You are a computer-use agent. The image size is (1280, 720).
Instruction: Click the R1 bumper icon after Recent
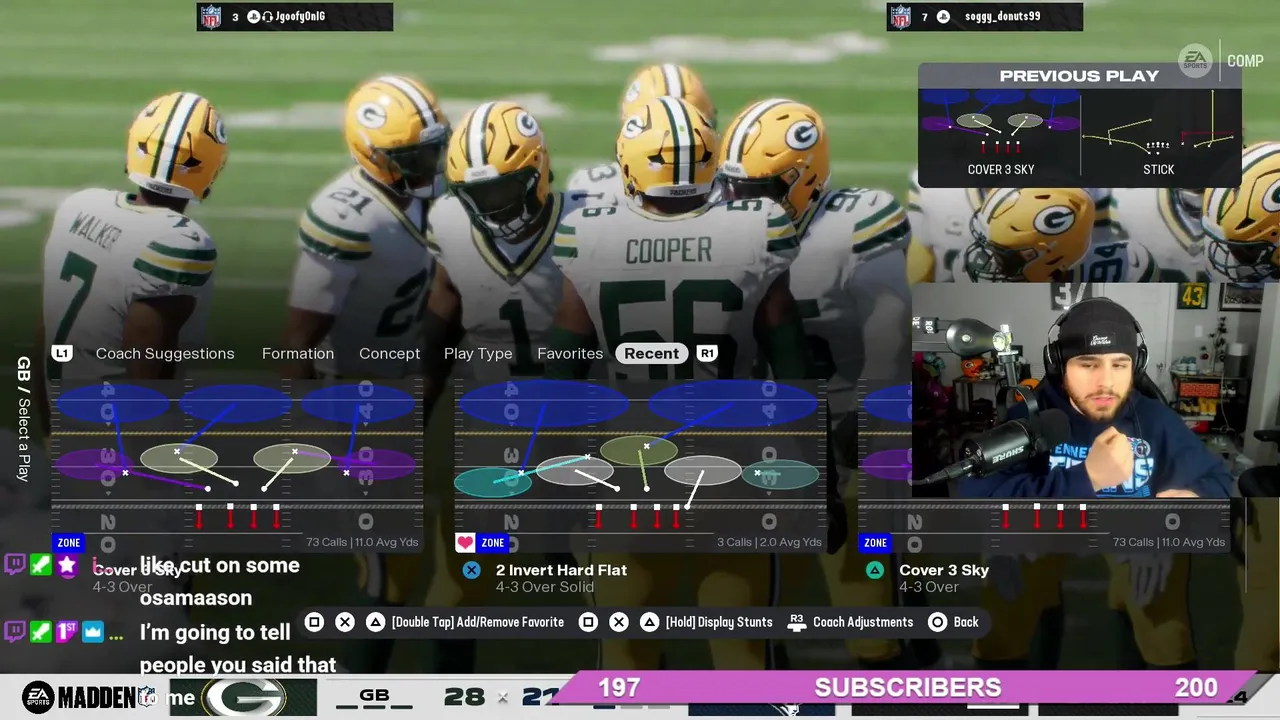(707, 353)
